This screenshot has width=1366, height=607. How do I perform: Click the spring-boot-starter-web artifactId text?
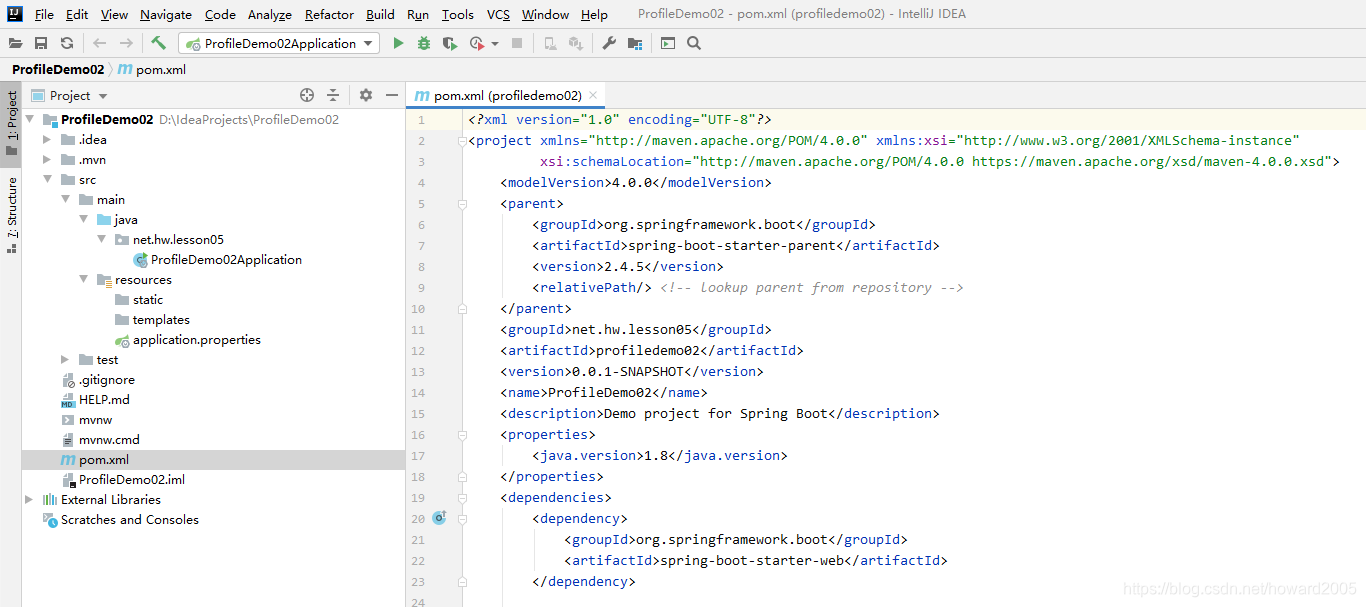coord(752,560)
